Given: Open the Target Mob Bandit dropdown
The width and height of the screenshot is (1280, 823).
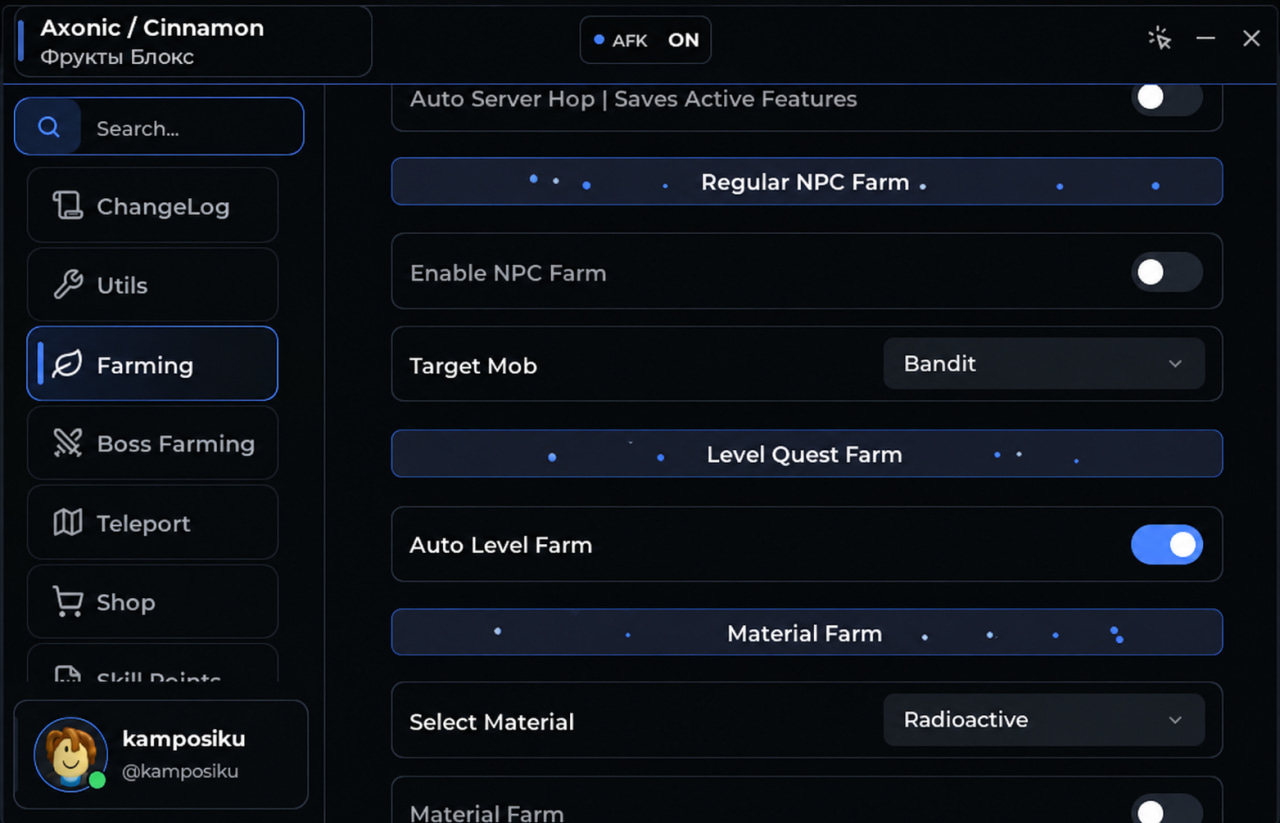Looking at the screenshot, I should tap(1043, 364).
